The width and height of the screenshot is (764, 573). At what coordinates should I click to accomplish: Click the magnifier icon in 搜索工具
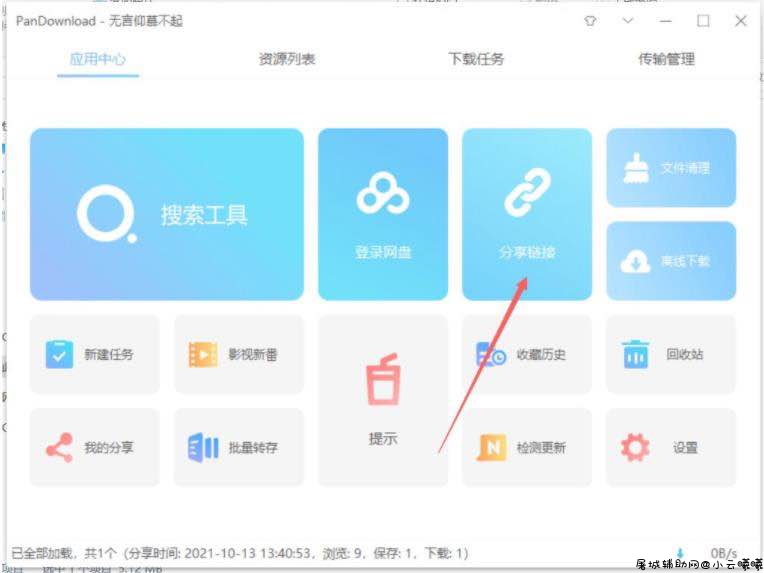click(x=106, y=214)
